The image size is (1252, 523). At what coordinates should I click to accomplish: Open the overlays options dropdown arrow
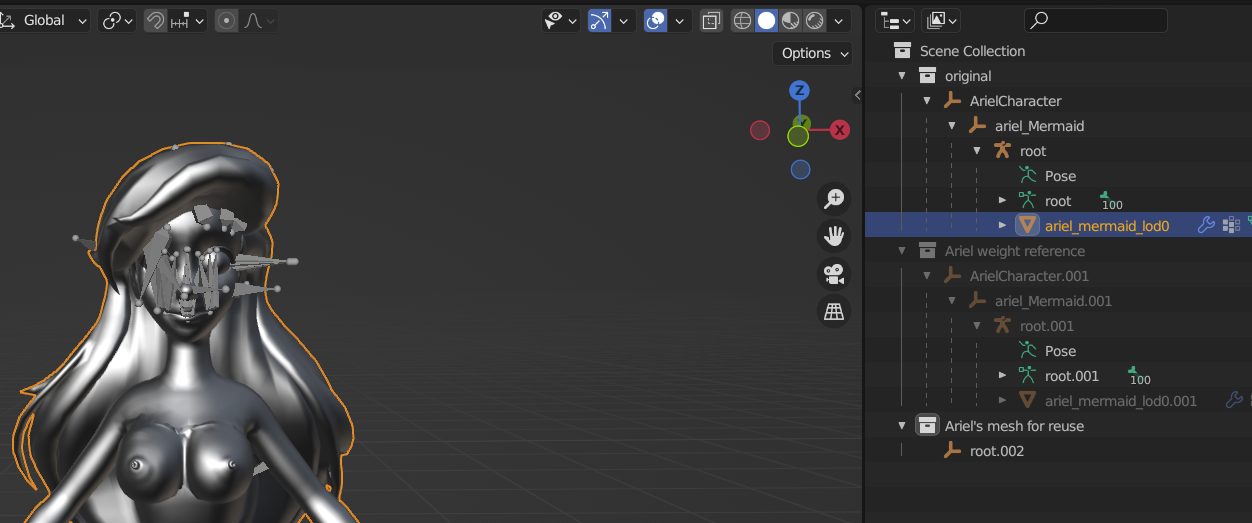coord(680,20)
